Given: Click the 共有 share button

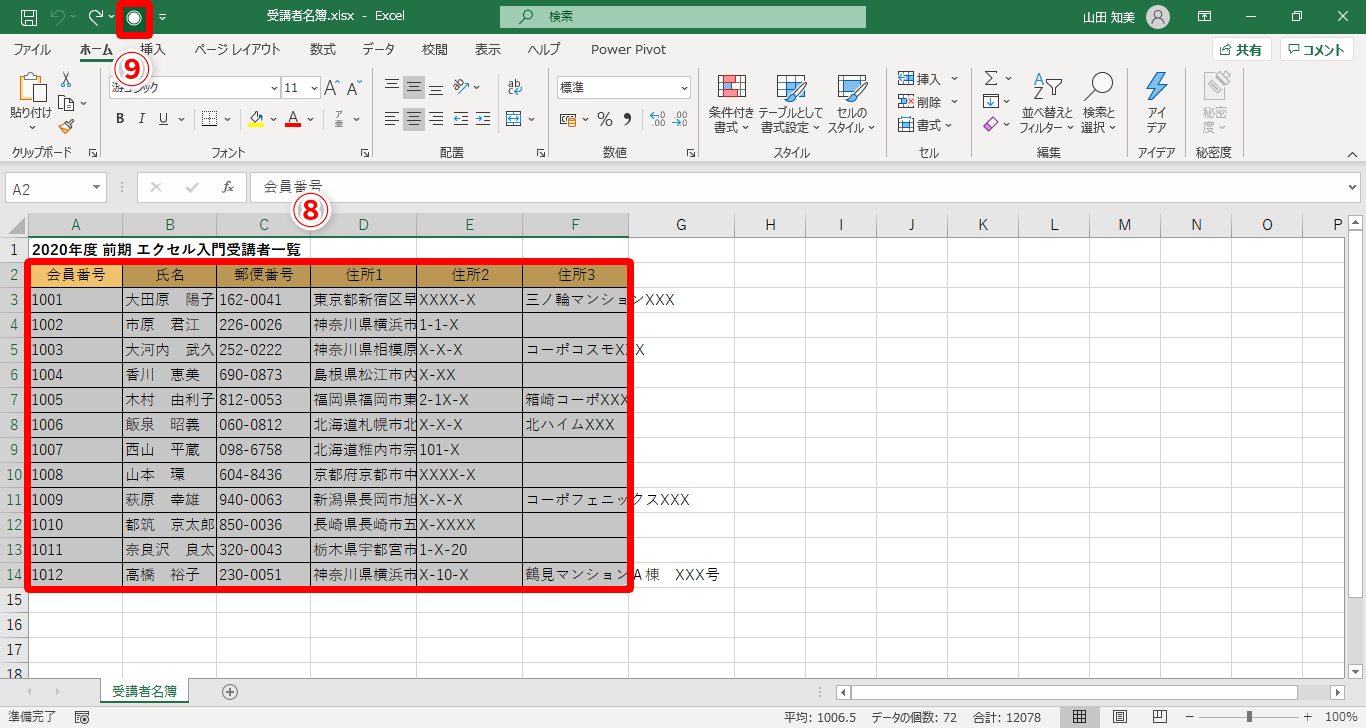Looking at the screenshot, I should 1241,49.
